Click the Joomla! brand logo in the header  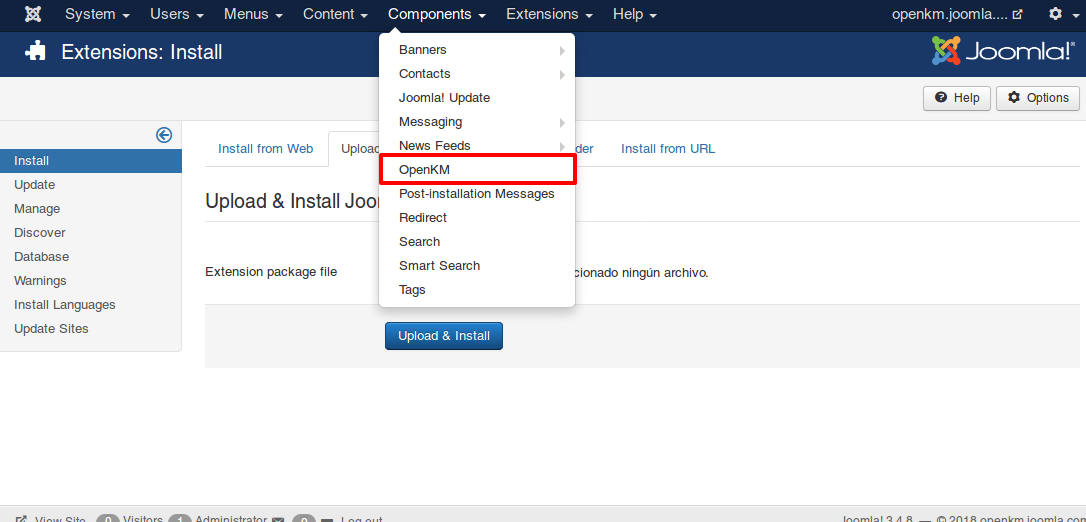1004,51
